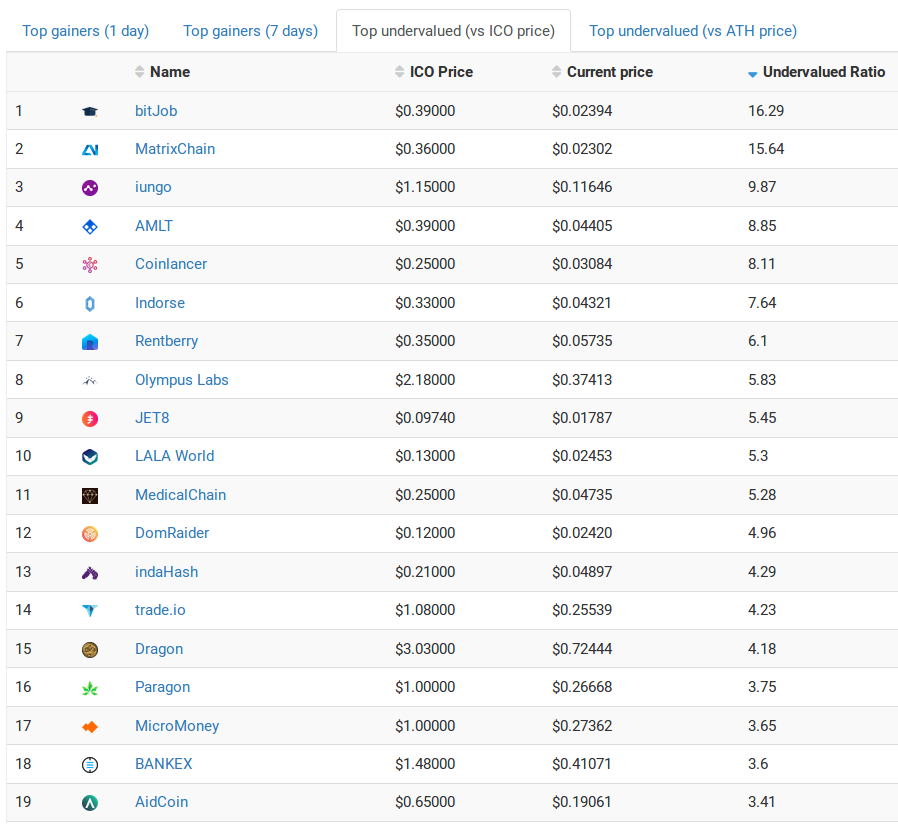Visit the Paragon coin link
This screenshot has height=824, width=898.
[162, 687]
